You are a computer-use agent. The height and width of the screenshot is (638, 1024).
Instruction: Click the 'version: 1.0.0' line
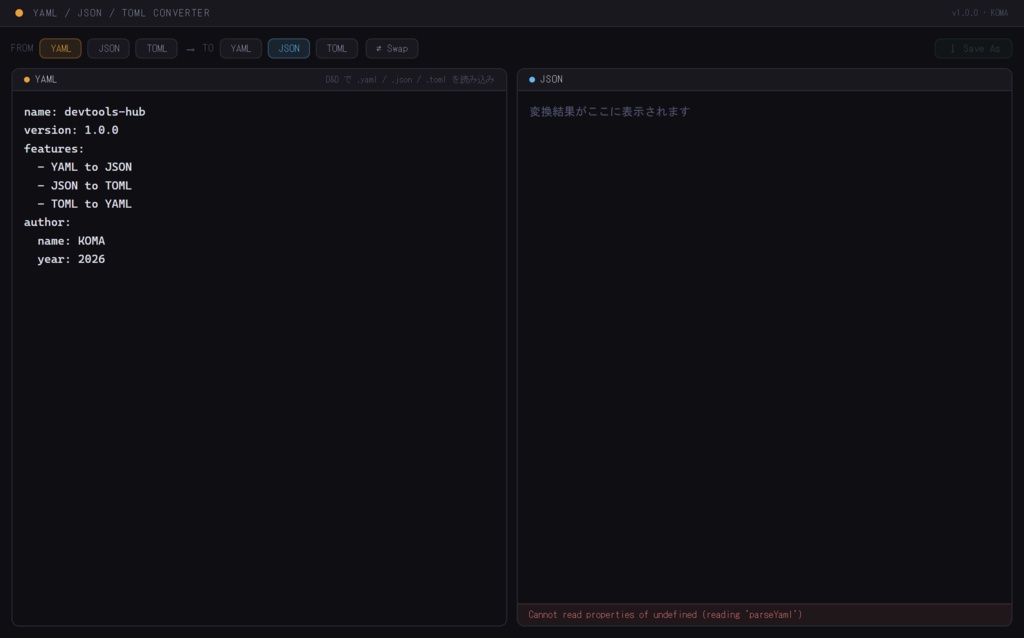pos(71,130)
